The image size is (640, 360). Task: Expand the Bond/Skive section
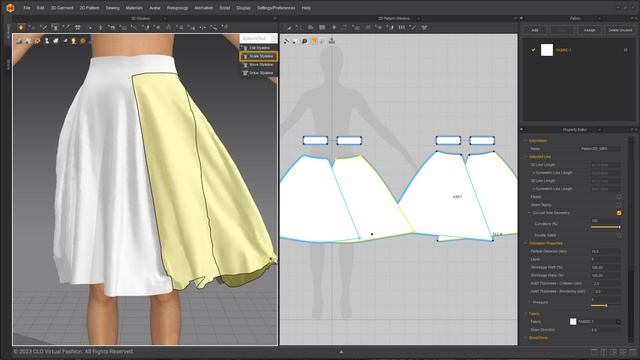tap(526, 338)
